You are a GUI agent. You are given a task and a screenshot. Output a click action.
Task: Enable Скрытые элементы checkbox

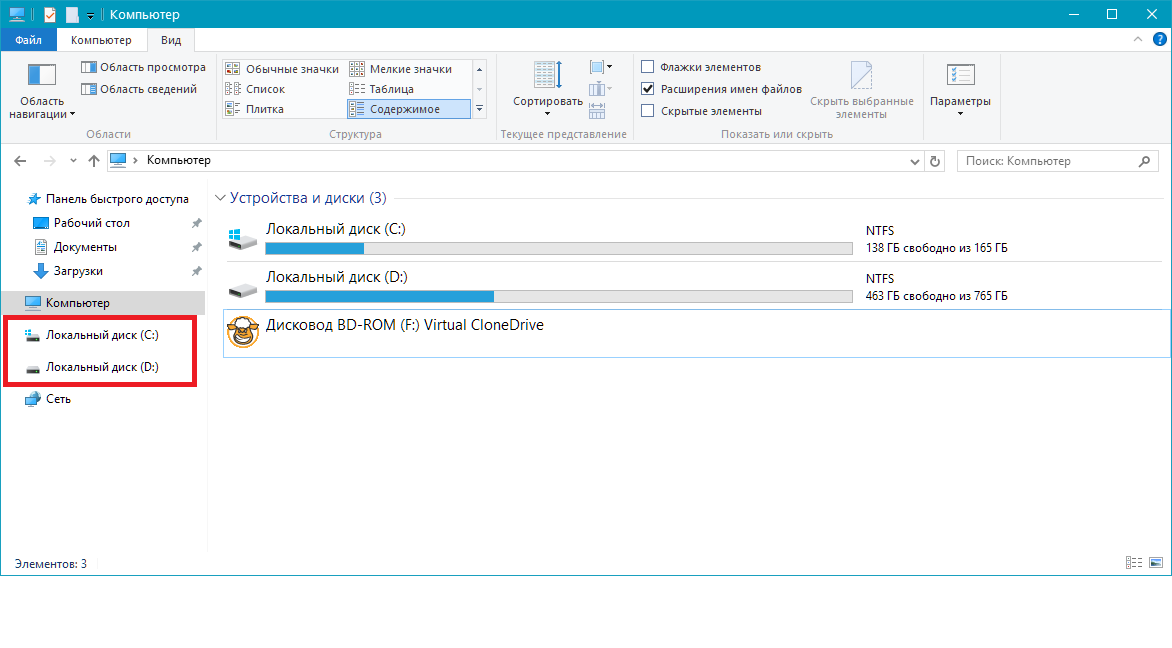648,111
